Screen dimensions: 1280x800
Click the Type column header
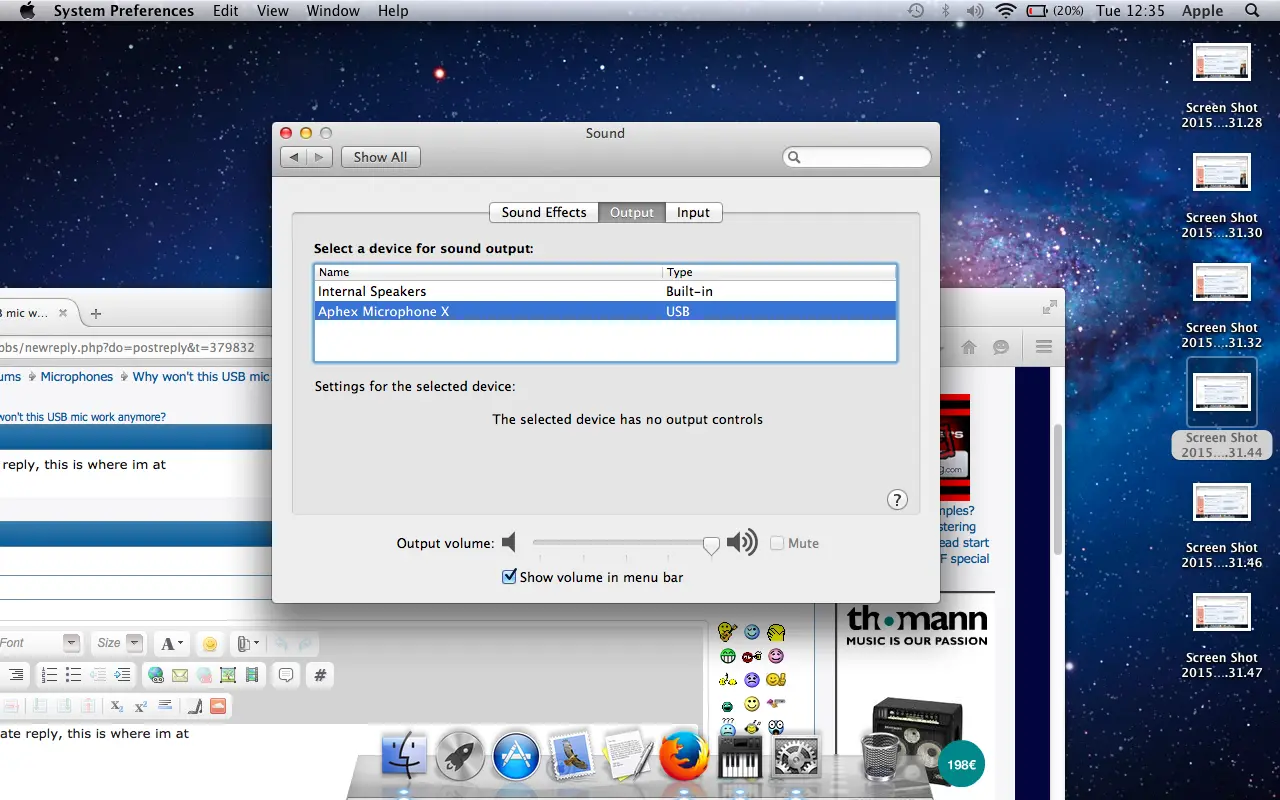coord(779,272)
